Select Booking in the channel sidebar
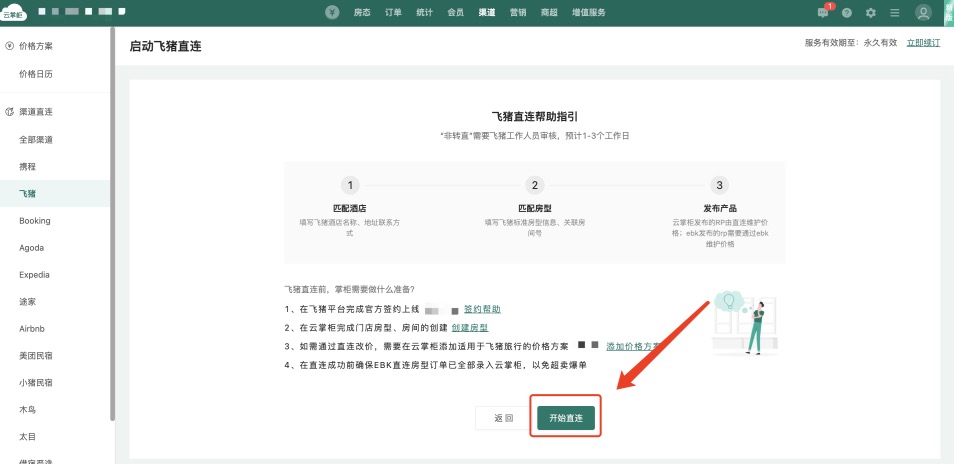 point(35,220)
